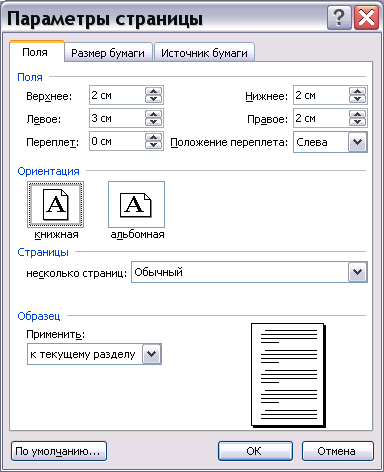Switch to the Источник бумаги tab
Viewport: 384px width, 472px height.
204,53
